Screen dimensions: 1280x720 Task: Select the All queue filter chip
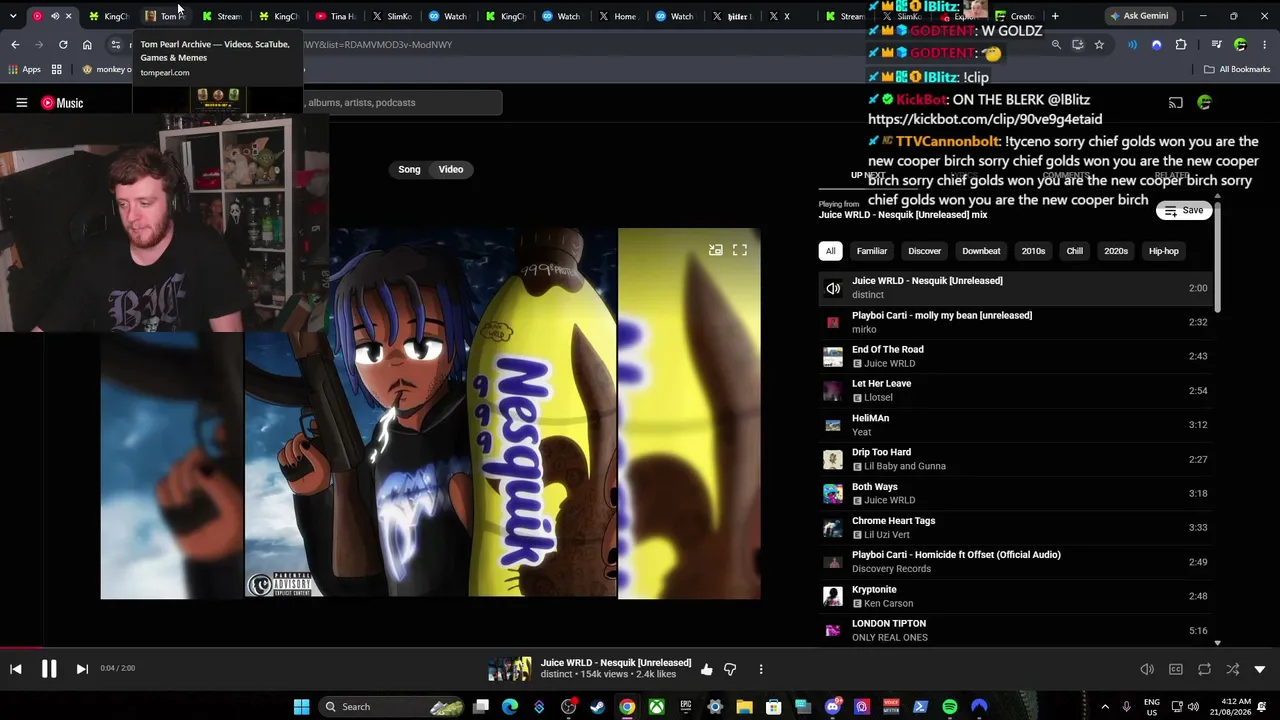pos(830,251)
